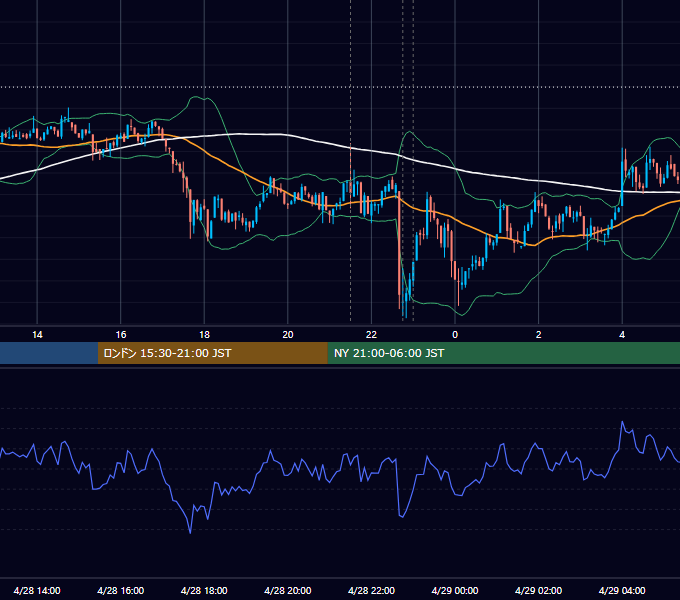Click the blue session bar before London
The height and width of the screenshot is (600, 680).
(x=49, y=353)
